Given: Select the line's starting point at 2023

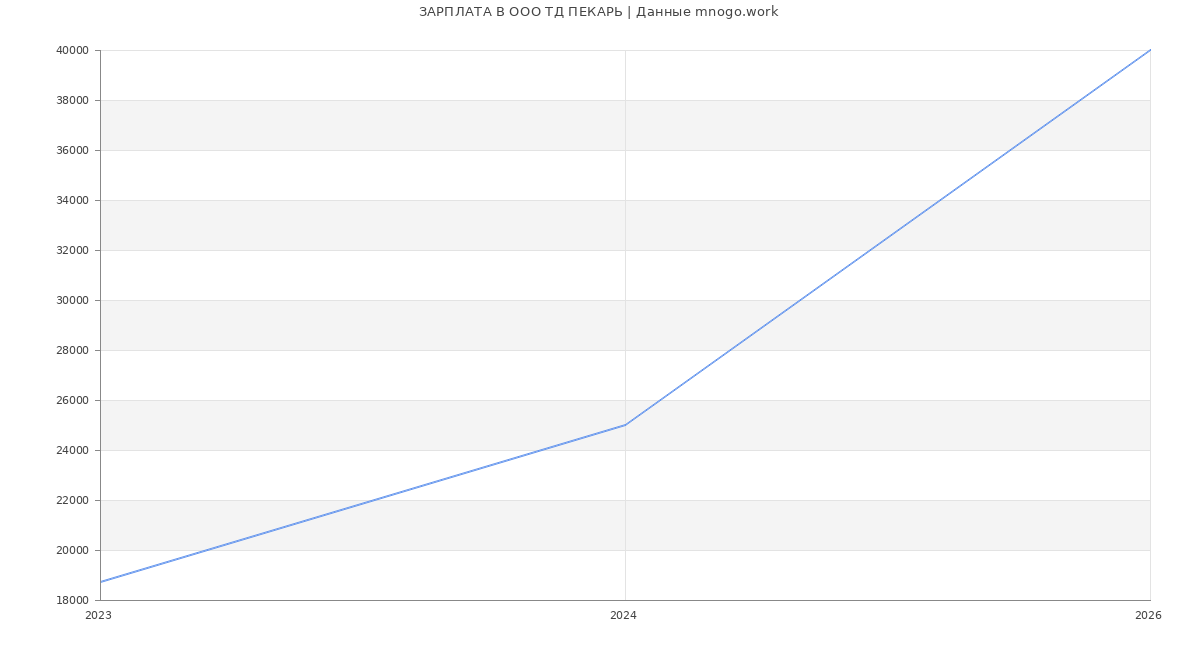Looking at the screenshot, I should point(101,582).
